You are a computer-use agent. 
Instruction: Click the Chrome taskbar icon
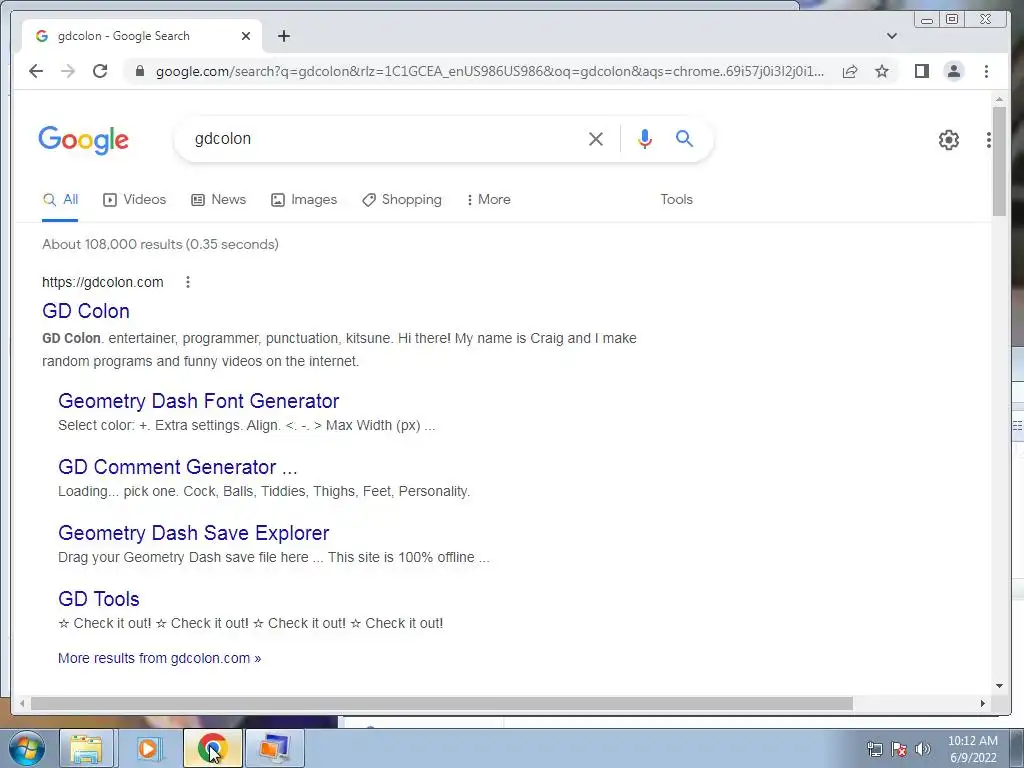pos(212,748)
